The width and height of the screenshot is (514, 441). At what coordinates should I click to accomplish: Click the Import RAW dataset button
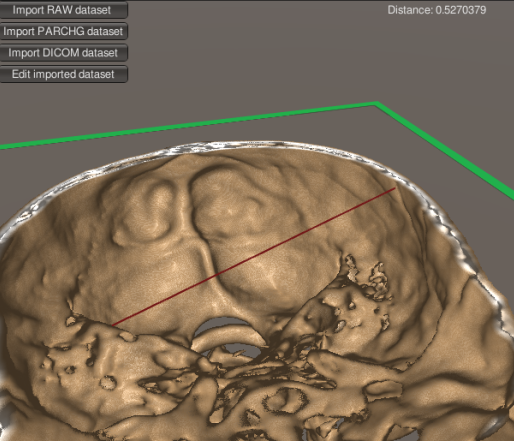63,10
